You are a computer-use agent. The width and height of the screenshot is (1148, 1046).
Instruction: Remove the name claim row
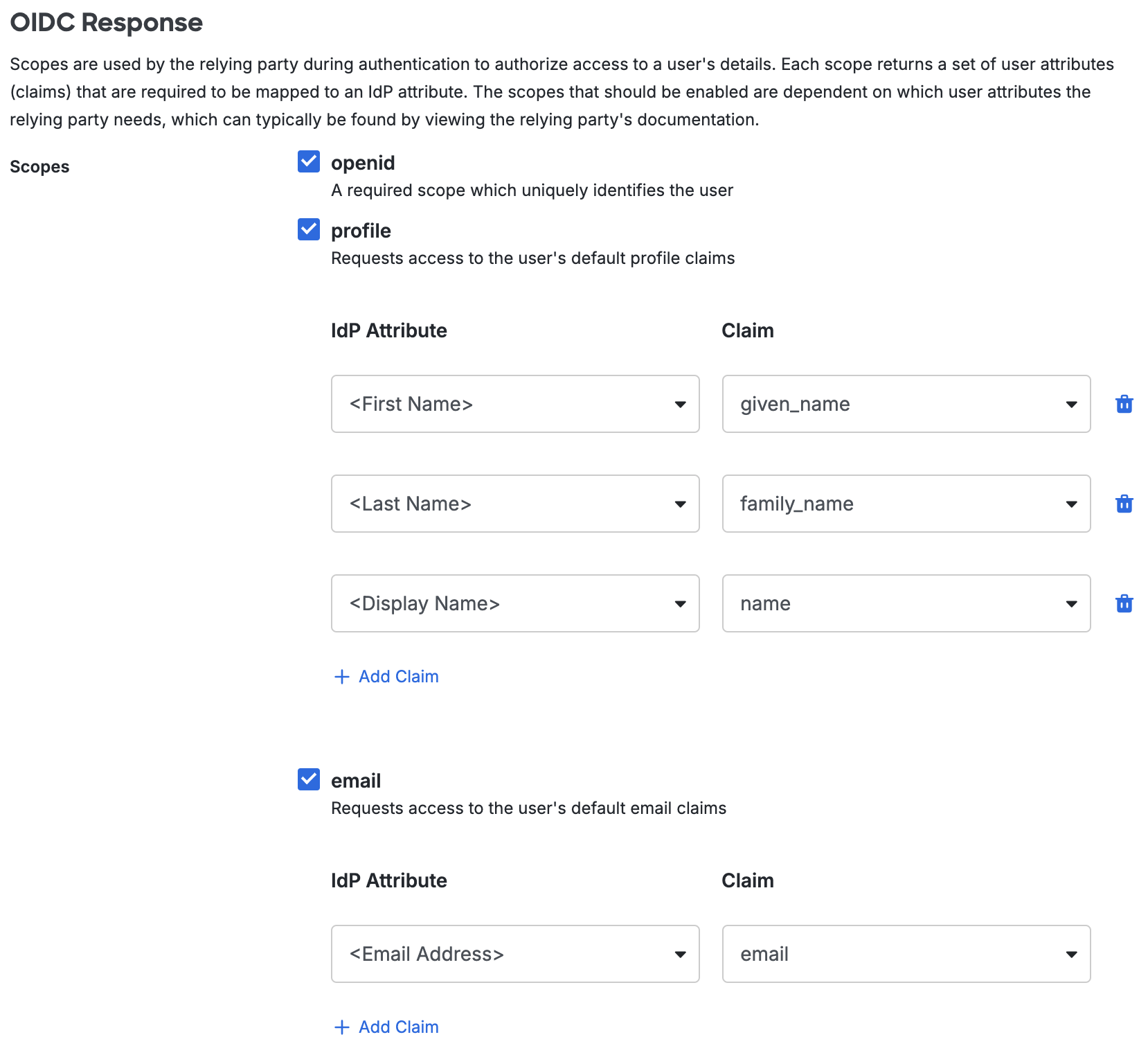tap(1124, 603)
